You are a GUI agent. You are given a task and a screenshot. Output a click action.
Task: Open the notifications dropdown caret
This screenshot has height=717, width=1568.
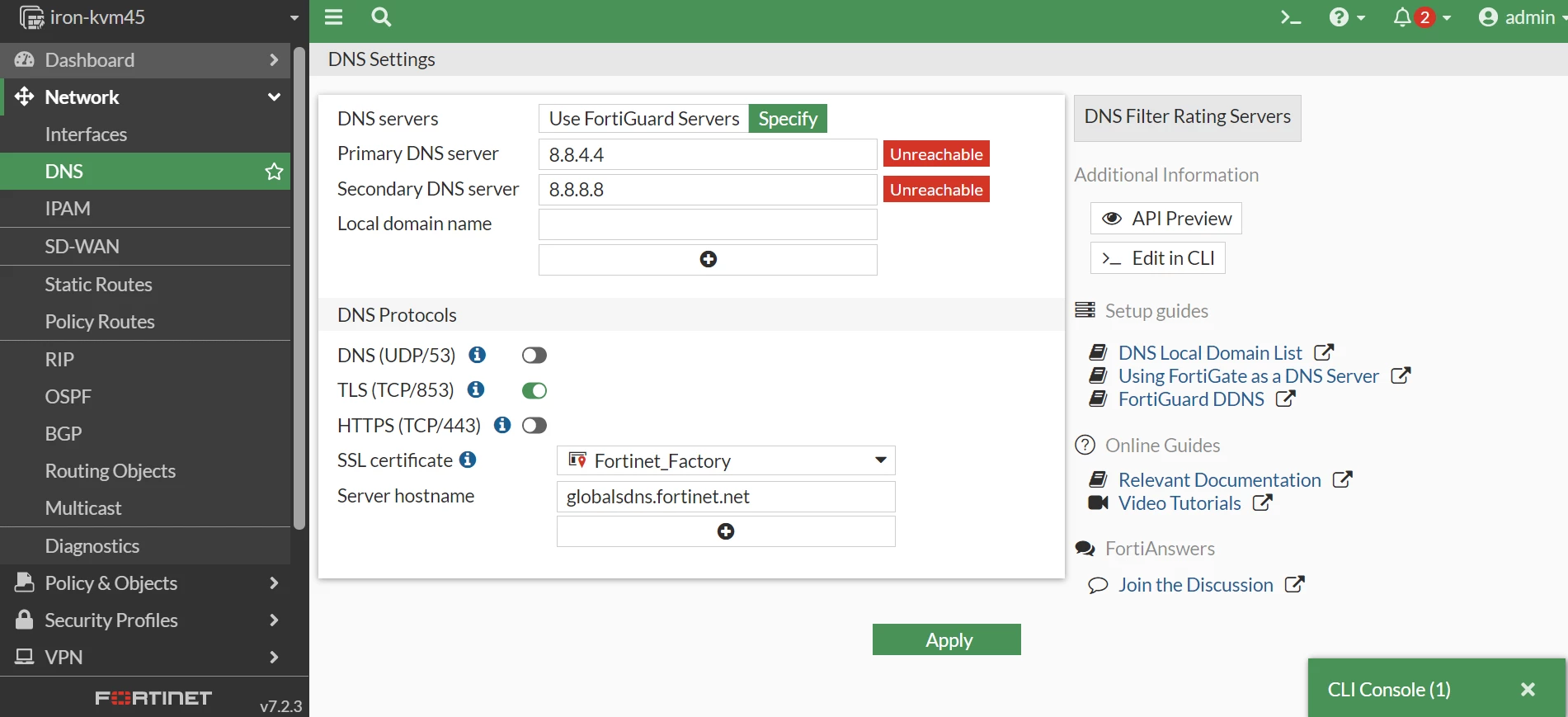(x=1447, y=17)
